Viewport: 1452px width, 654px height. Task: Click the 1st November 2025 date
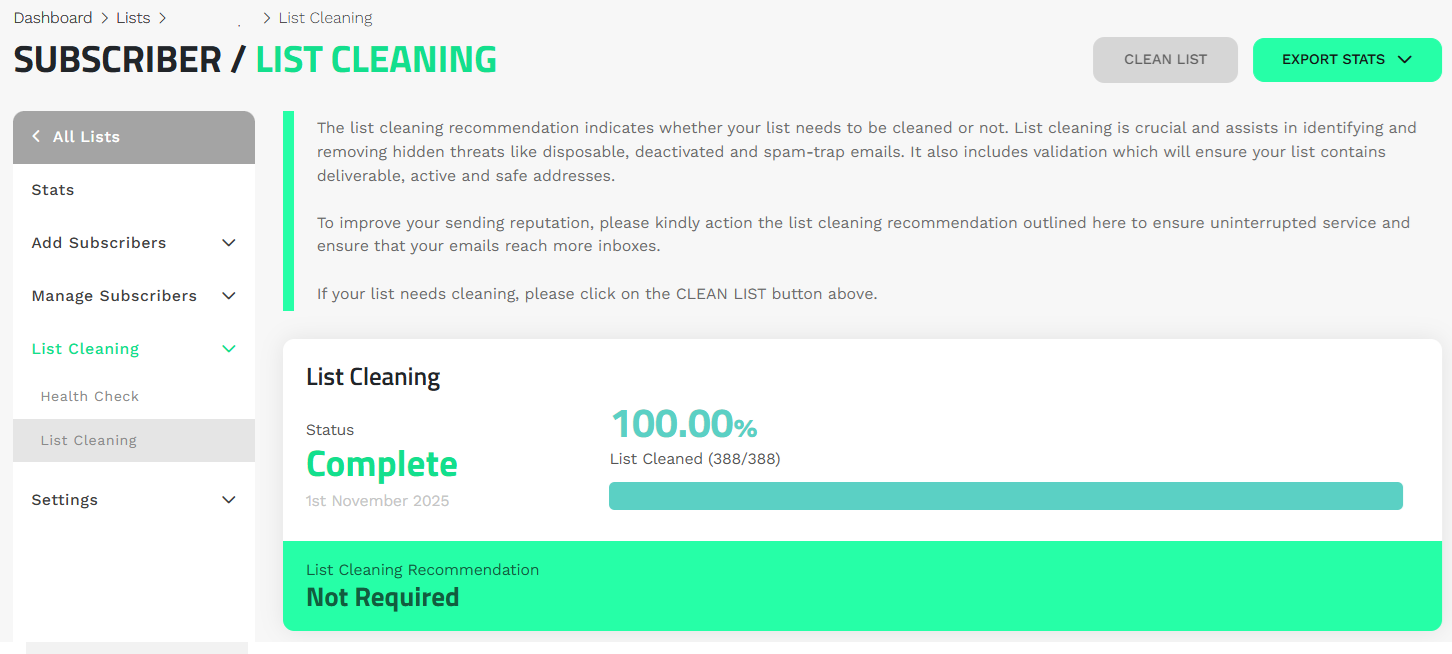(x=378, y=501)
